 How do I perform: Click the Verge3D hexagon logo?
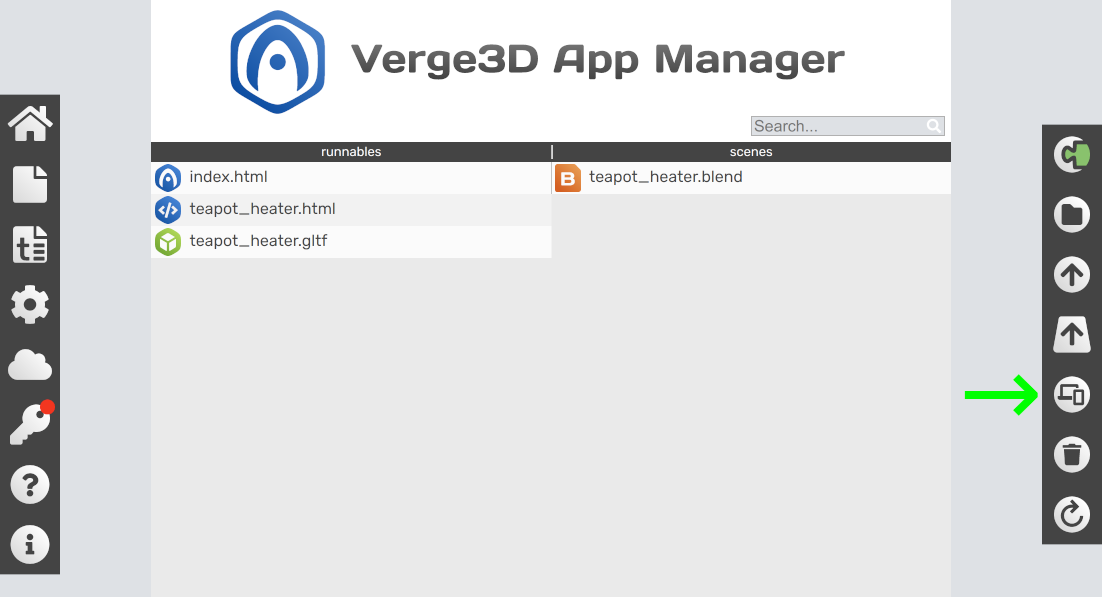(x=278, y=62)
